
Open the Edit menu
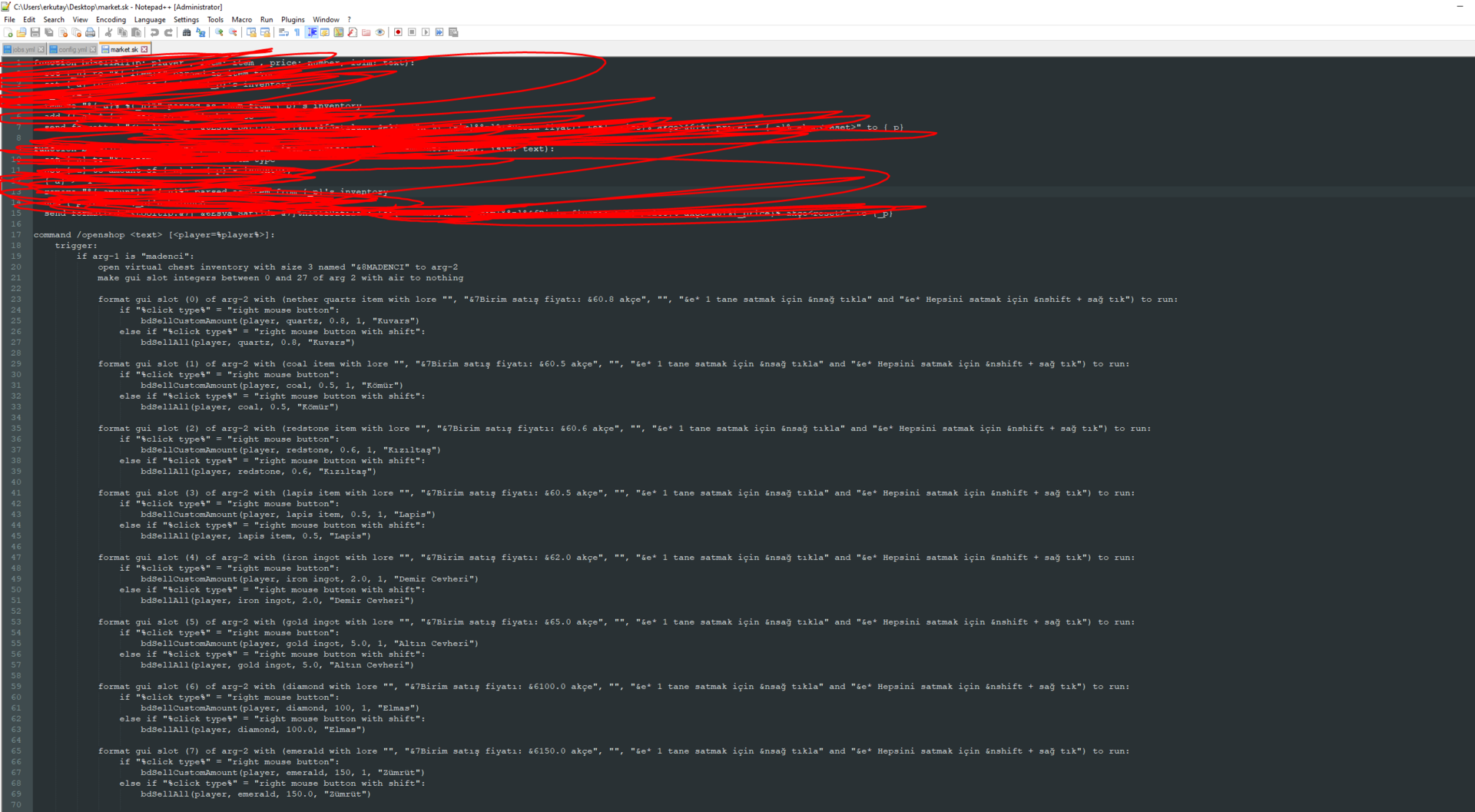tap(29, 19)
